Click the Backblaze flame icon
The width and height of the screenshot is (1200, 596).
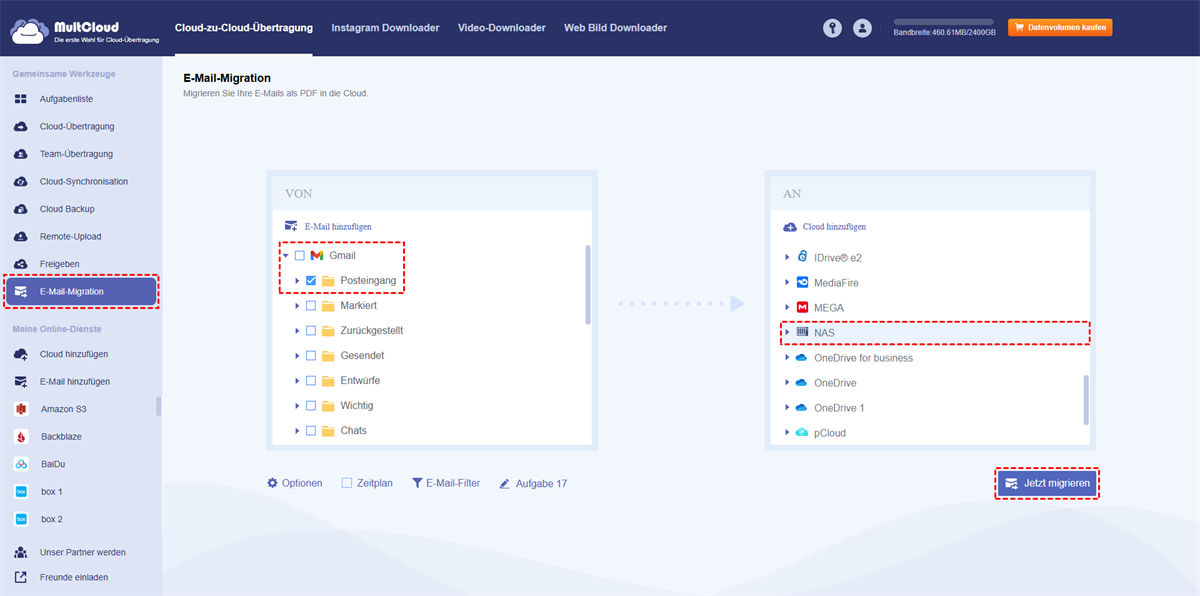(x=21, y=437)
